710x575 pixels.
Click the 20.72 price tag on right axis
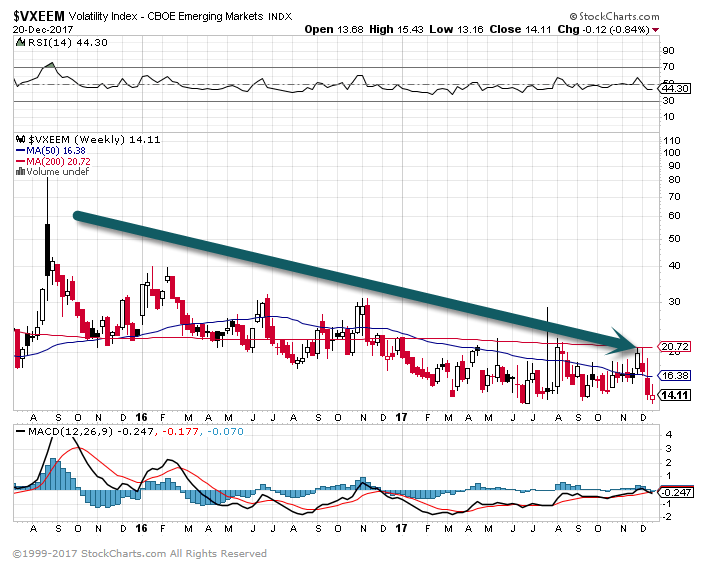[674, 347]
